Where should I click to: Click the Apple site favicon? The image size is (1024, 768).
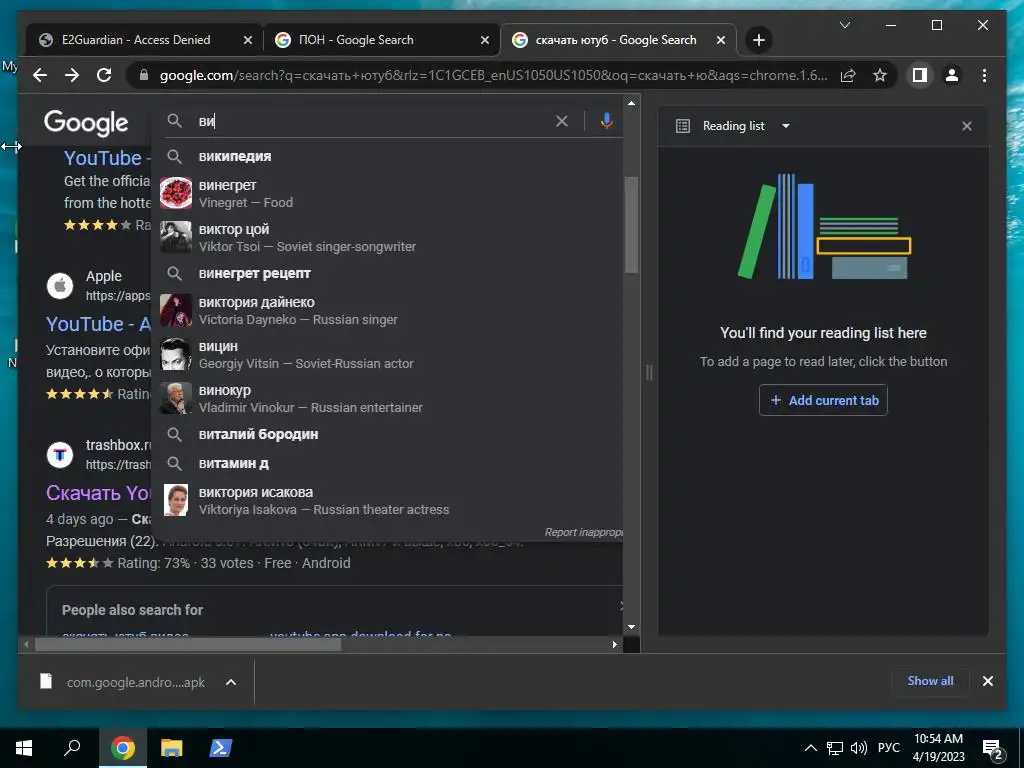click(x=59, y=285)
